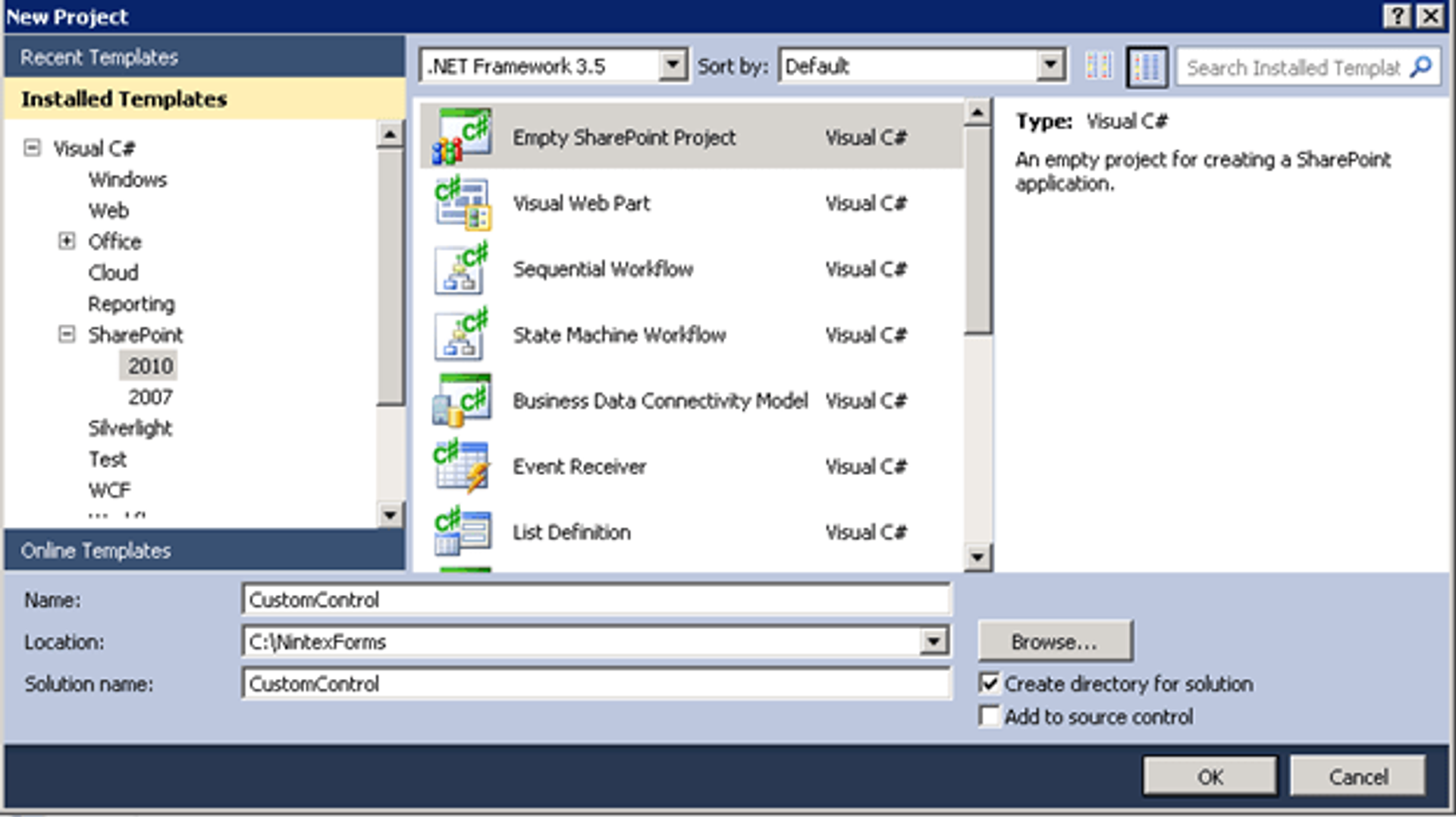Select the Reporting template category
Screen dimensions: 1456x817
tap(131, 303)
